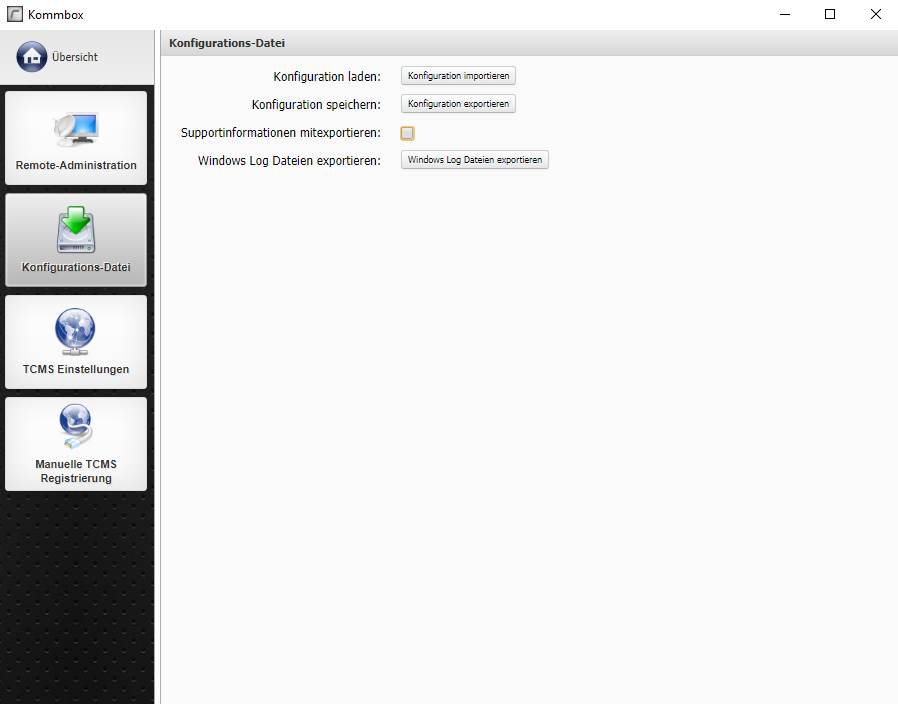This screenshot has width=898, height=704.
Task: Open the TCMS Einstellungen globe icon
Action: coord(76,331)
